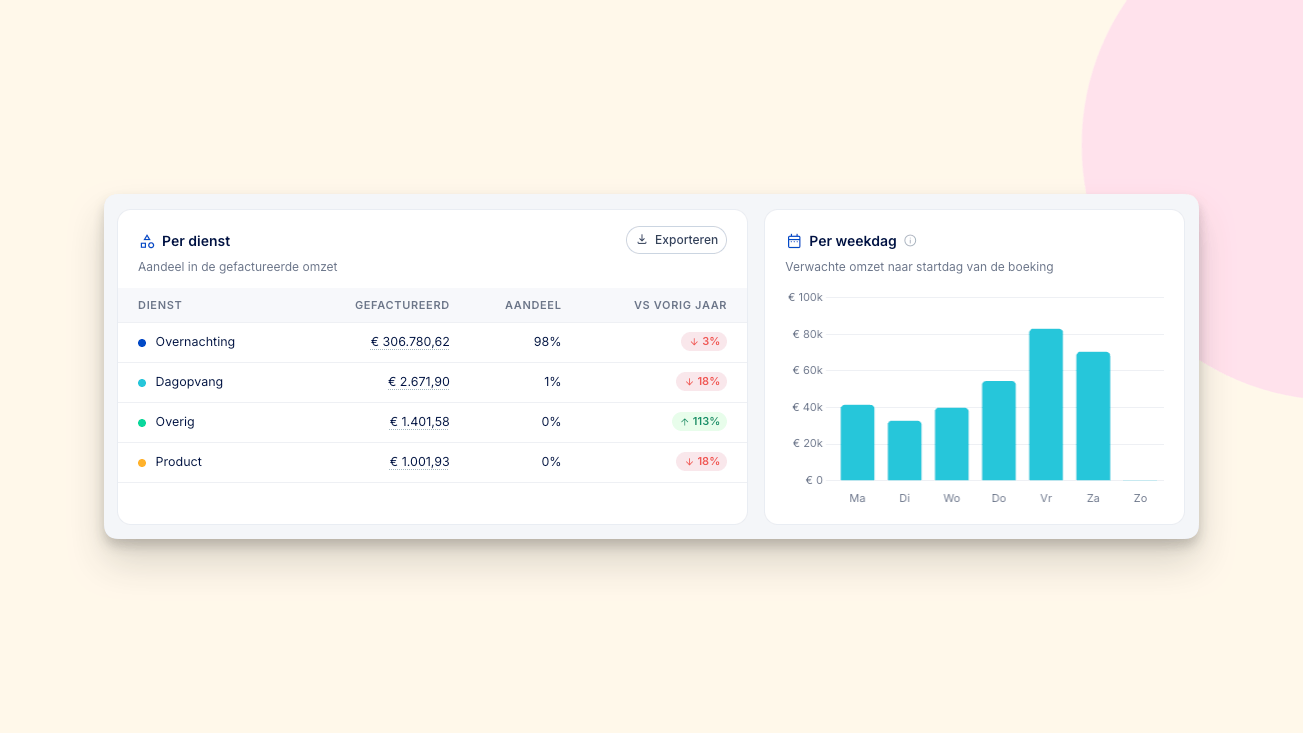Click the green 113% up badge
The height and width of the screenshot is (733, 1303).
pyautogui.click(x=699, y=422)
